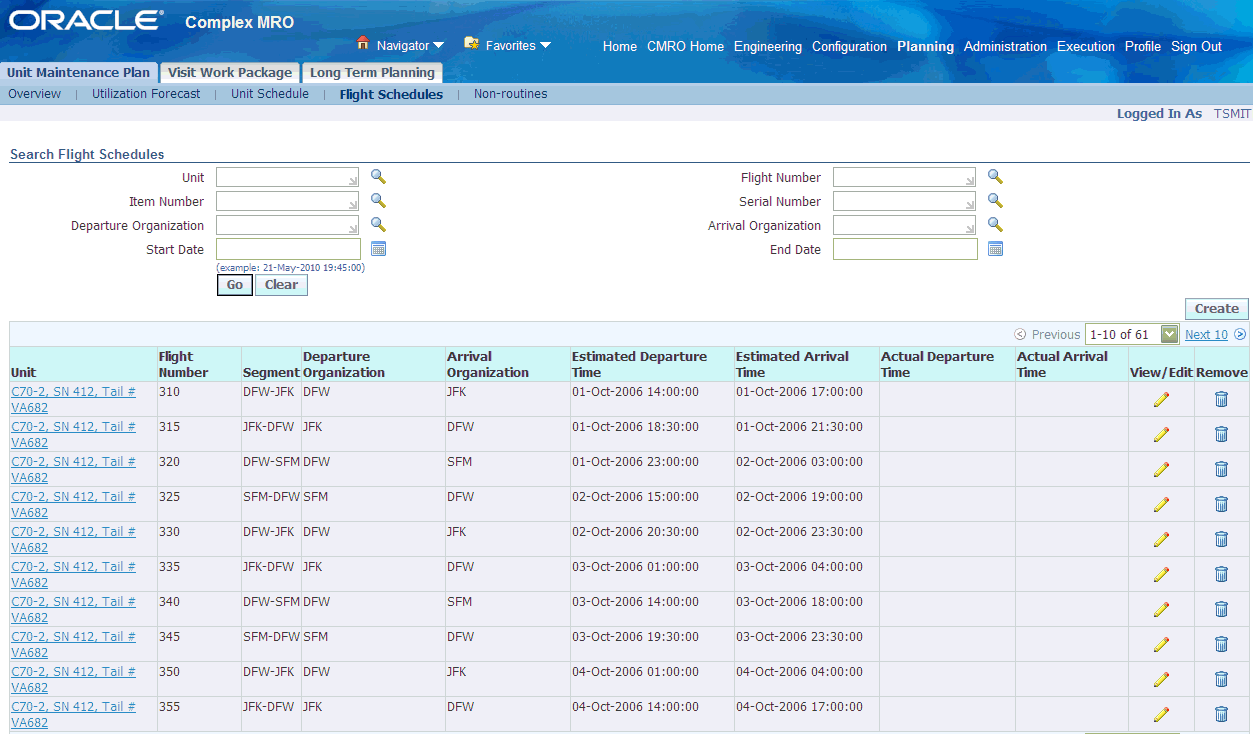Click pencil edit icon for flight 310
The image size is (1253, 735).
point(1161,400)
